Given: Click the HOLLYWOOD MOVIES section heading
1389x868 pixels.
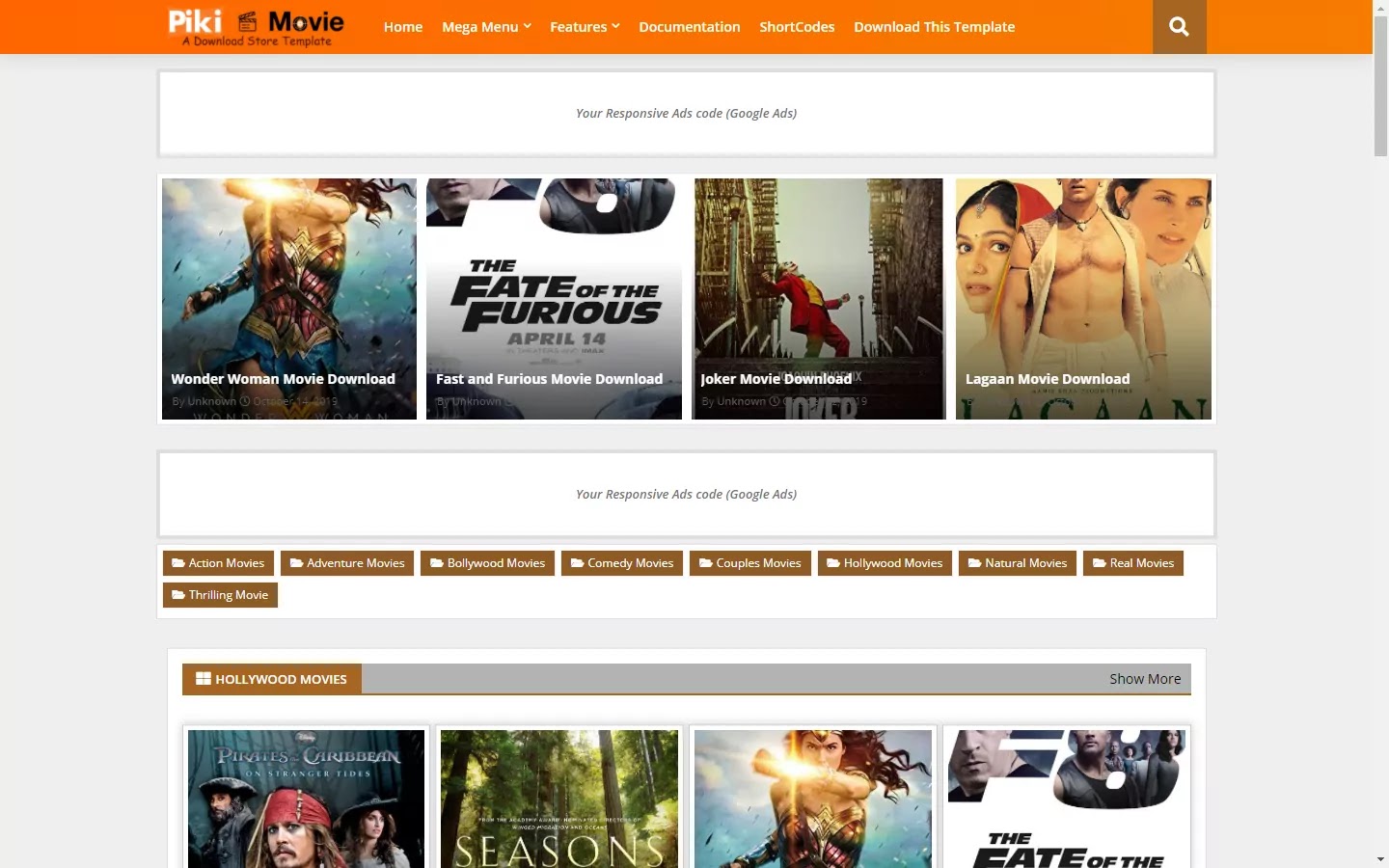Looking at the screenshot, I should [272, 679].
